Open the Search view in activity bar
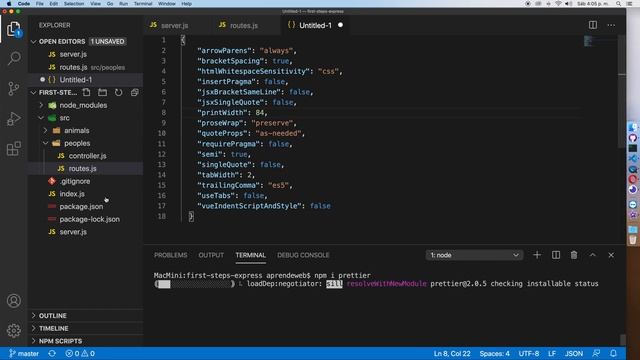Viewport: 640px width, 360px height. [x=14, y=58]
